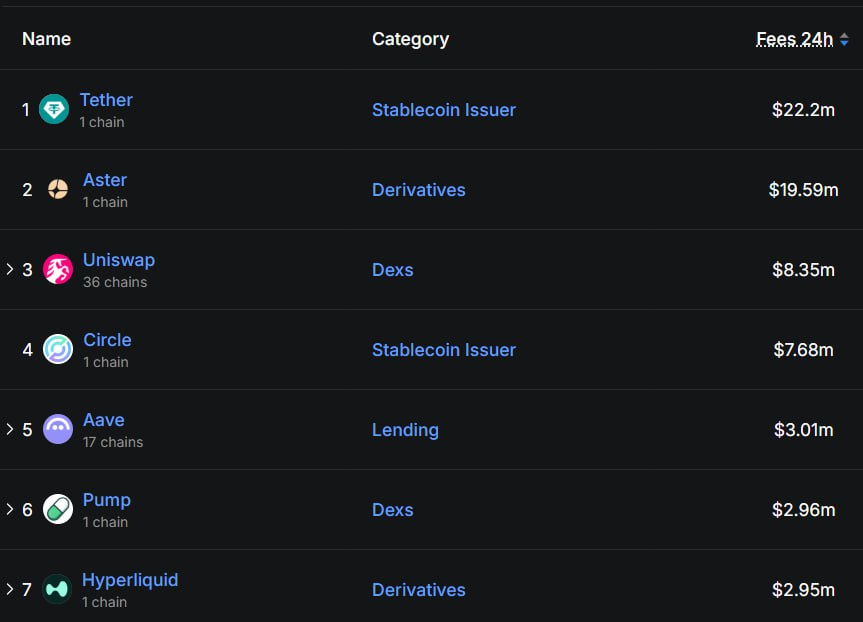Go to the Uniswap protocol link
Image resolution: width=863 pixels, height=622 pixels.
[119, 260]
